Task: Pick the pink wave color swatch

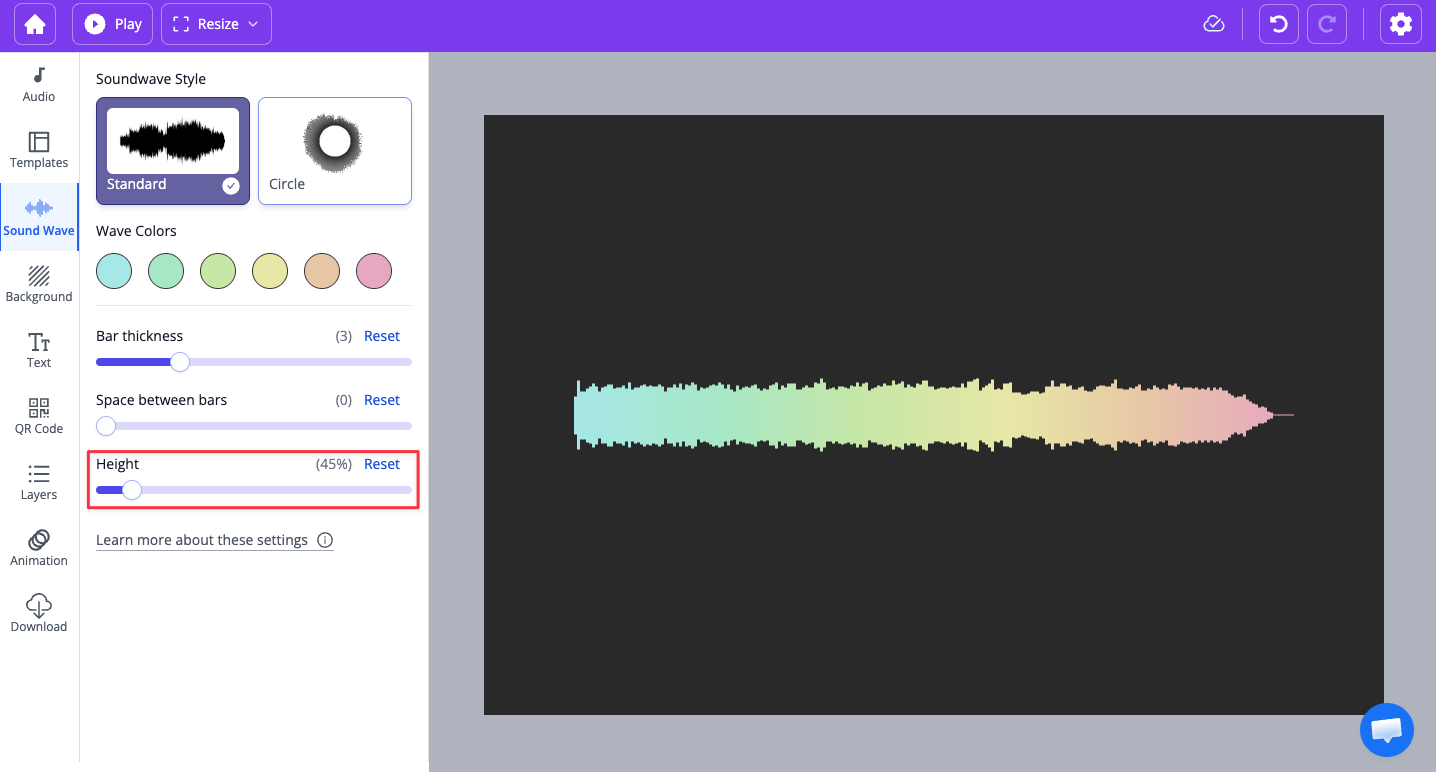Action: coord(374,271)
